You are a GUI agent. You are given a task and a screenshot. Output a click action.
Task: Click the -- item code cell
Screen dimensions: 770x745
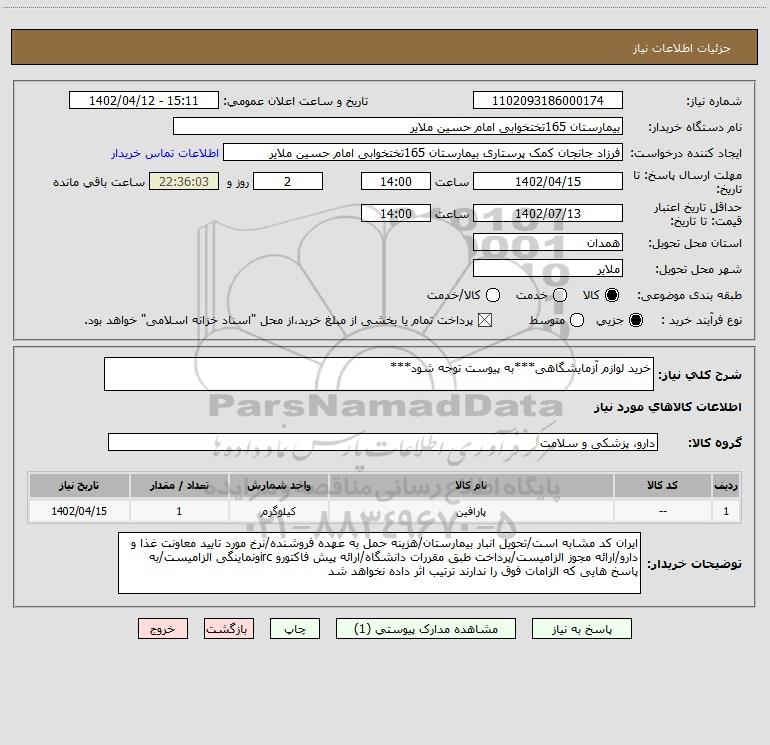tap(662, 511)
